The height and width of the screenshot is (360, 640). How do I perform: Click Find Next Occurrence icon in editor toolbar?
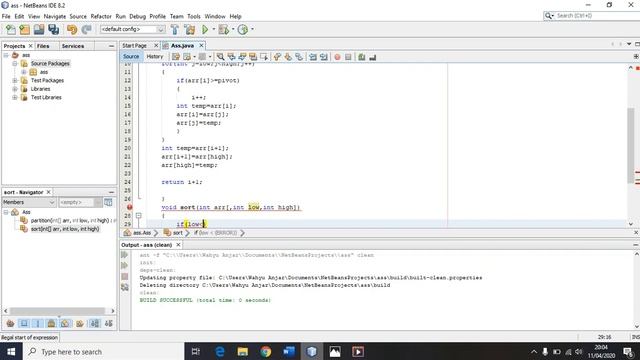coord(242,57)
